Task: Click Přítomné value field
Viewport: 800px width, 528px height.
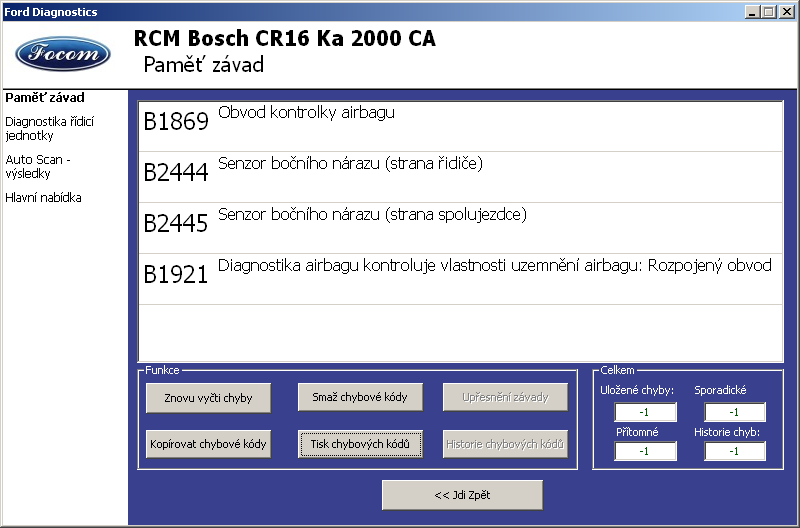Action: click(x=645, y=451)
